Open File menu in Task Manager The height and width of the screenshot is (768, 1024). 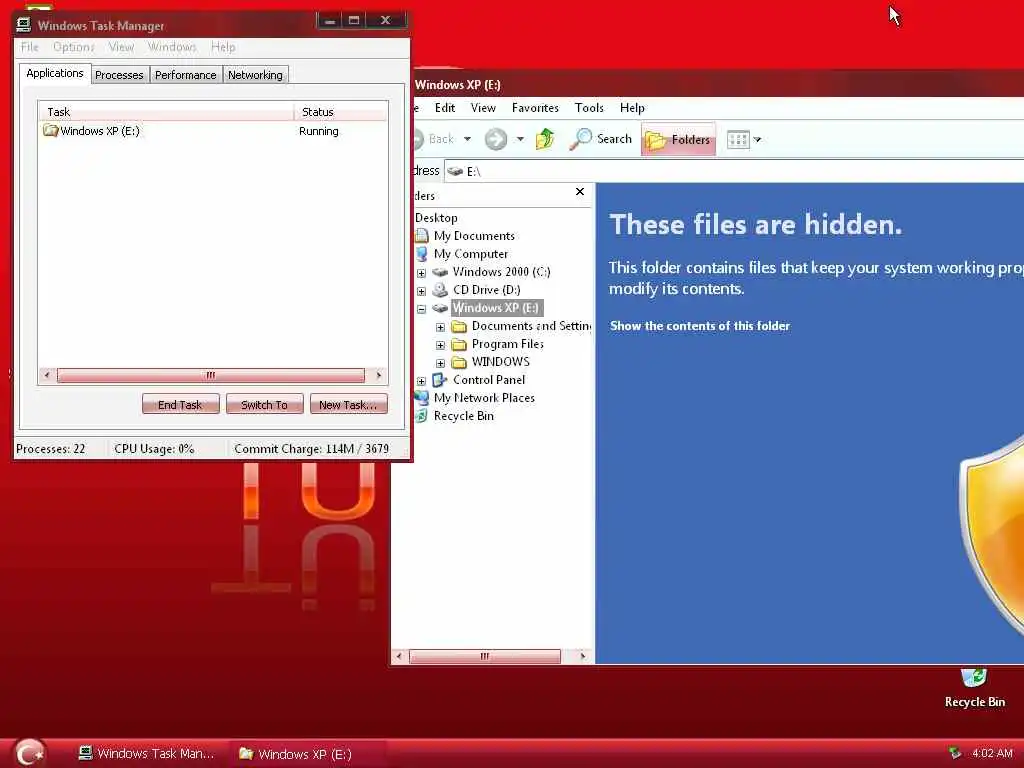(x=29, y=47)
